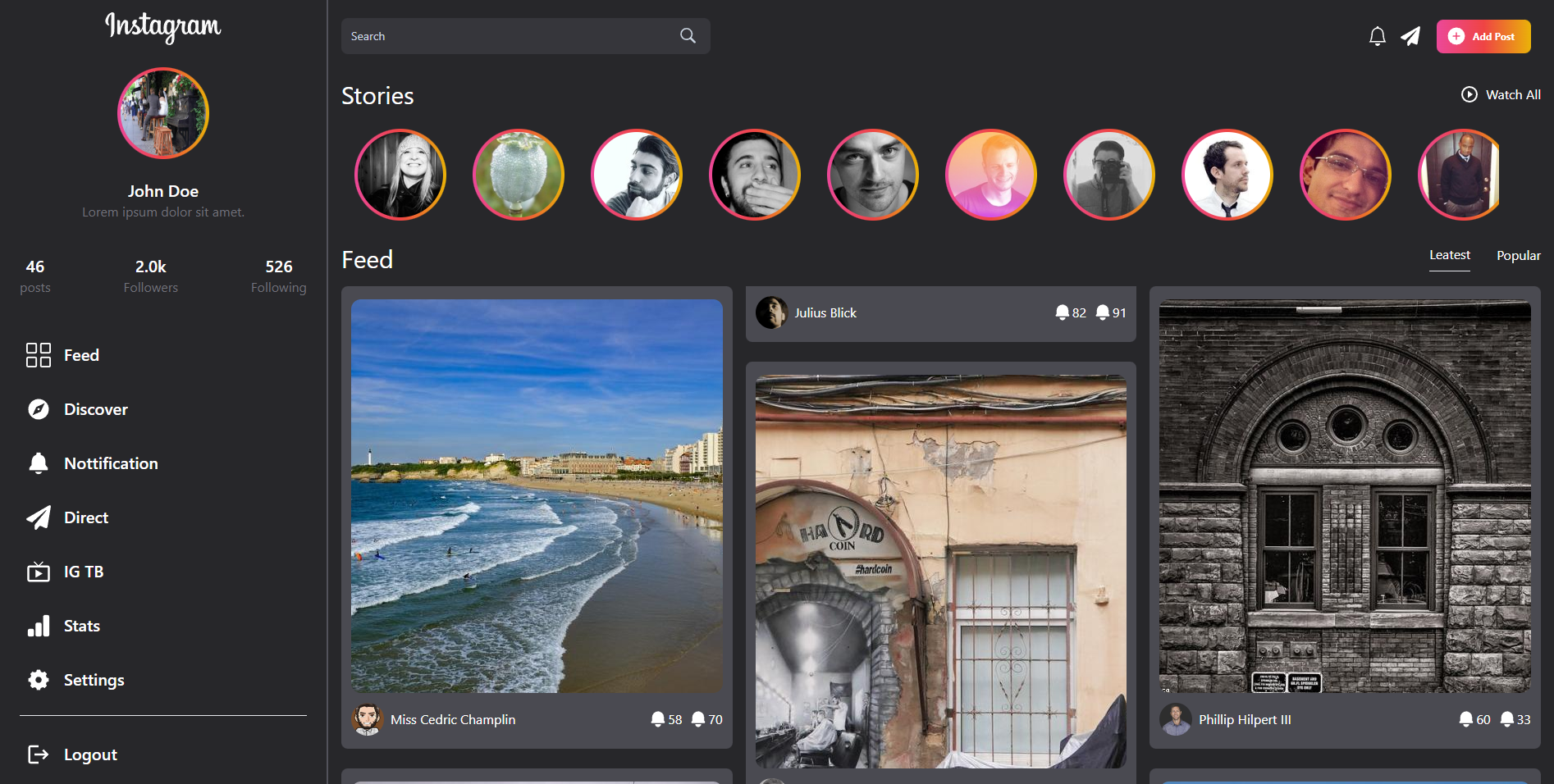View story of man wearing glasses
The height and width of the screenshot is (784, 1554).
click(x=1346, y=175)
